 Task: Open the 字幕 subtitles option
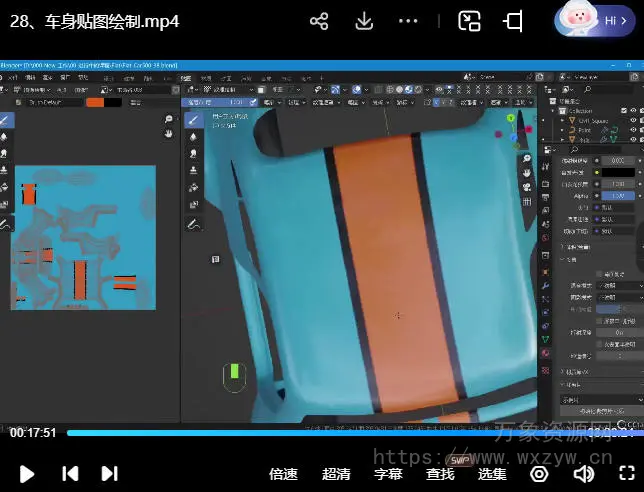click(388, 474)
